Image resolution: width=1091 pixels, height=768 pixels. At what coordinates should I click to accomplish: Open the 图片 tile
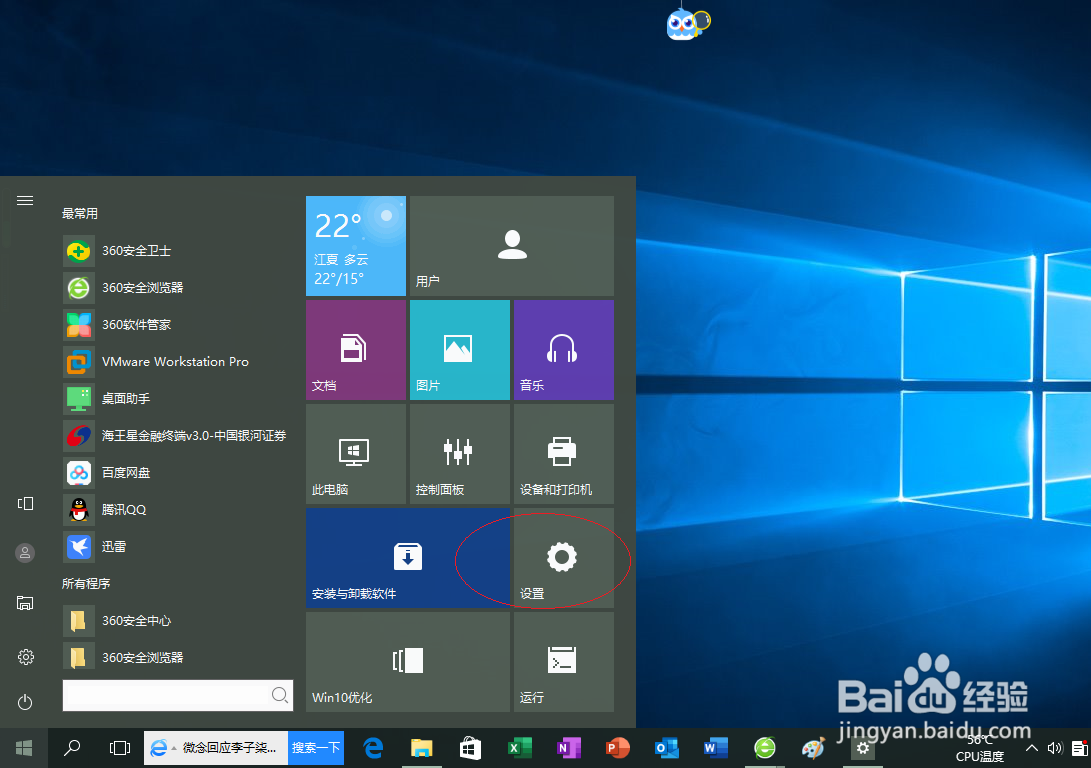pos(460,350)
